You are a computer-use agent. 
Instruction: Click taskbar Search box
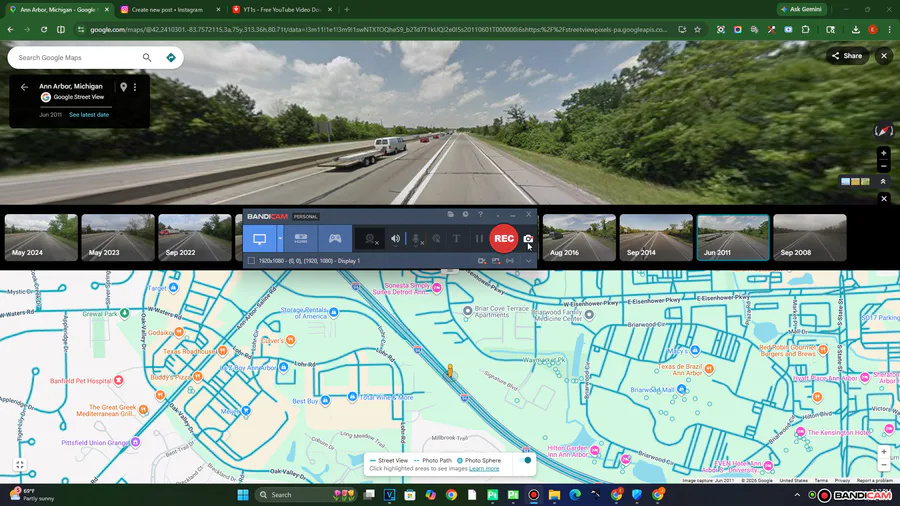pos(305,495)
